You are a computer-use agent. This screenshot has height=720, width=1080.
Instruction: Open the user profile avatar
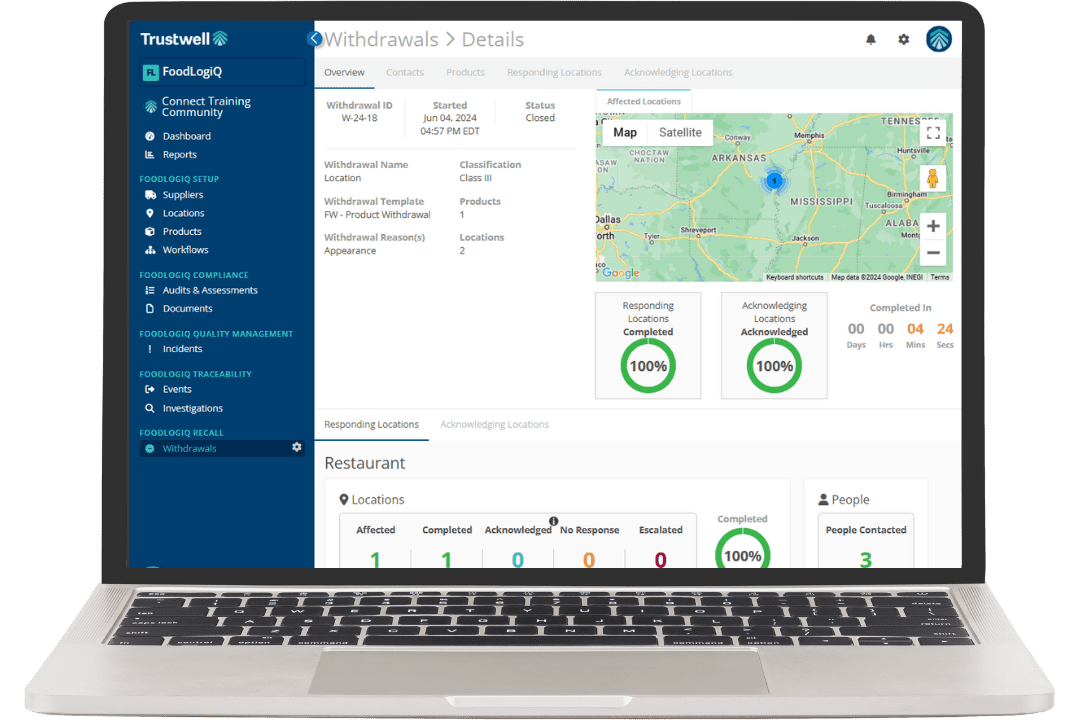(939, 39)
